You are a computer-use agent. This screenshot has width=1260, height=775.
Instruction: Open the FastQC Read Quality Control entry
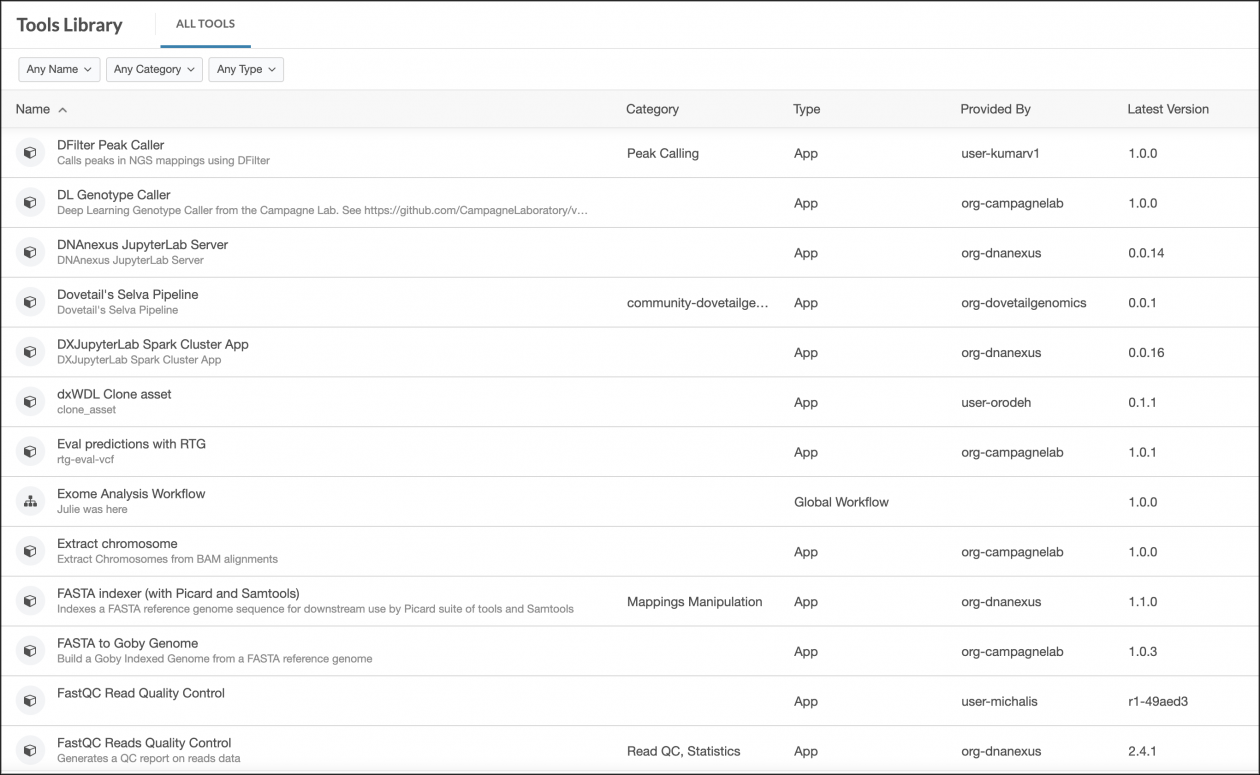coord(141,693)
